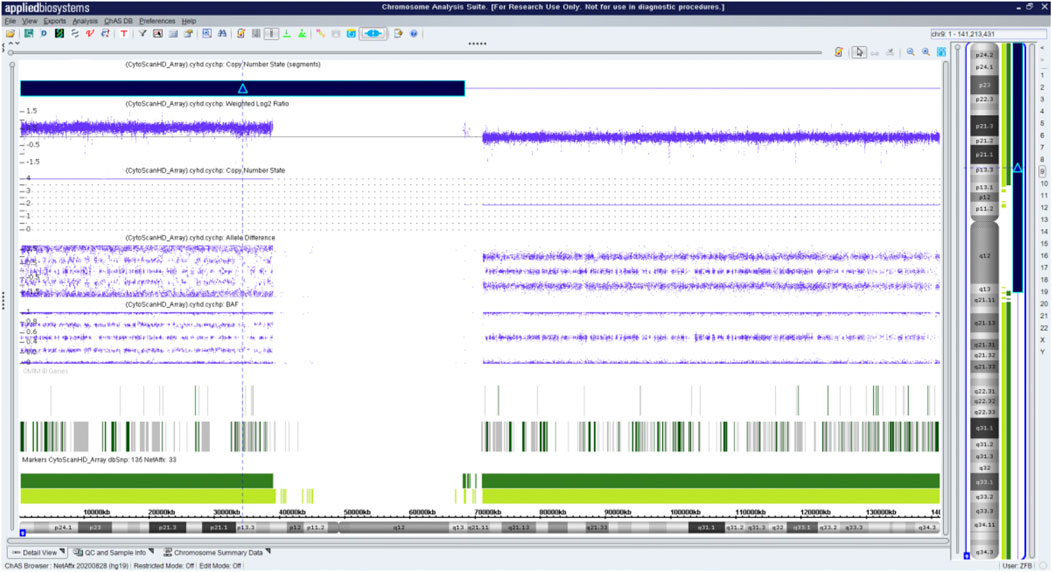The image size is (1052, 572).
Task: Click the p21.3 band on the horizontal cytoband
Action: pos(167,528)
